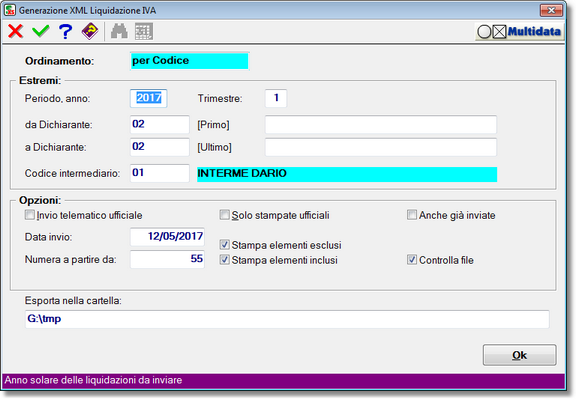
Task: Open help via blue question mark
Action: click(65, 32)
